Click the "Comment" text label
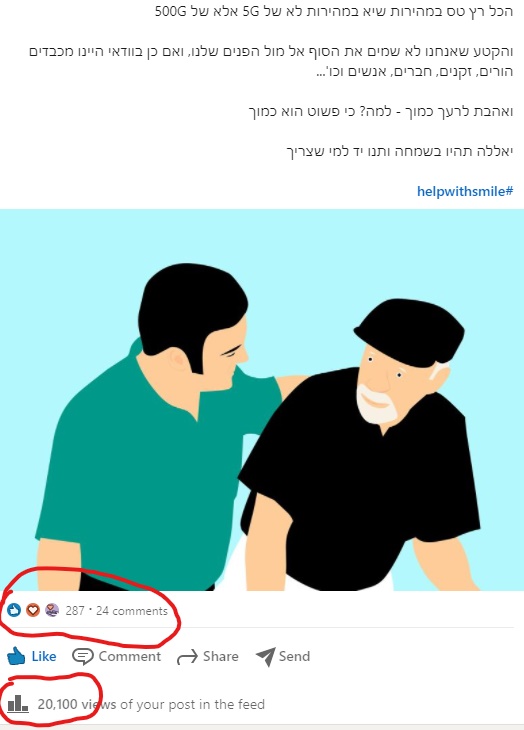524x730 pixels. tap(129, 656)
